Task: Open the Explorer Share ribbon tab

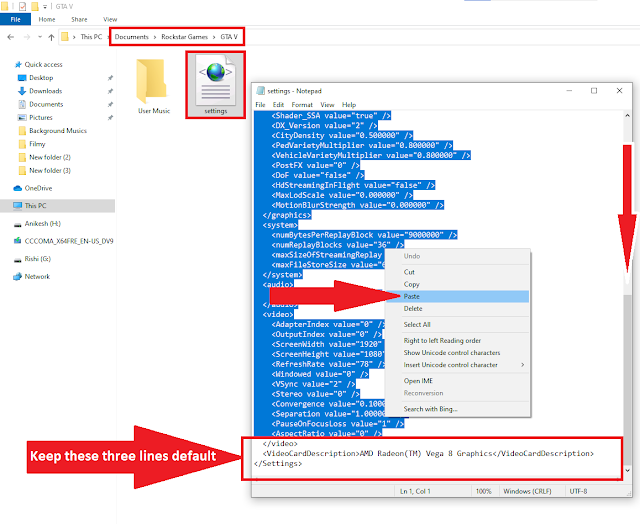Action: [79, 19]
